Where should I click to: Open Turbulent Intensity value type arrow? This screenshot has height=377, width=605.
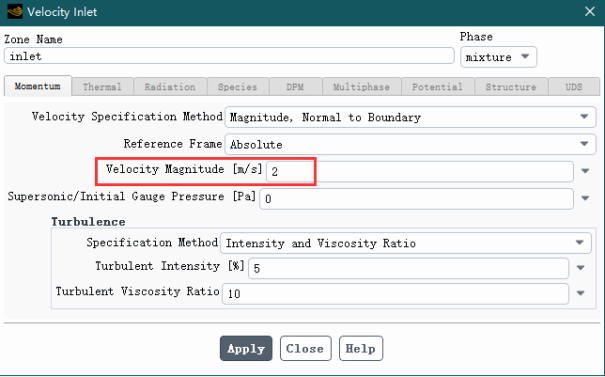[580, 268]
